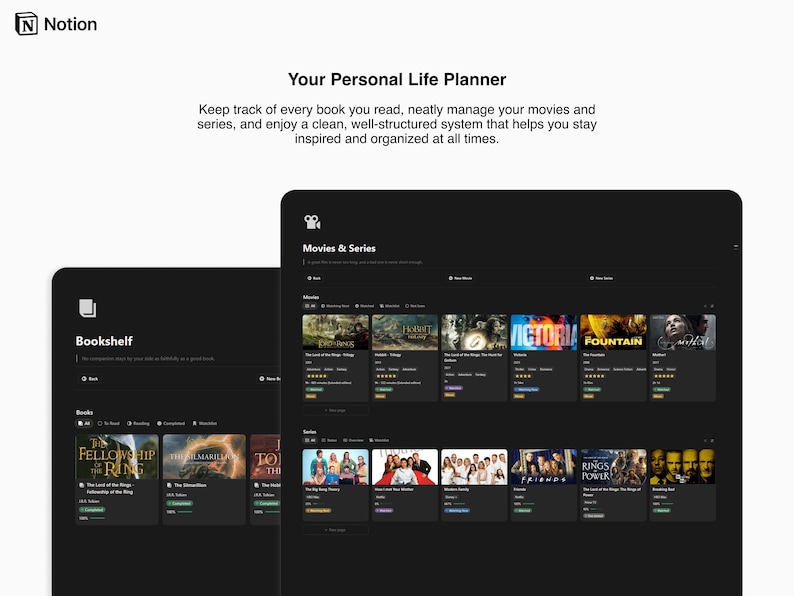Open The Big Bang Theory series thumbnail
The width and height of the screenshot is (794, 596).
pos(335,466)
